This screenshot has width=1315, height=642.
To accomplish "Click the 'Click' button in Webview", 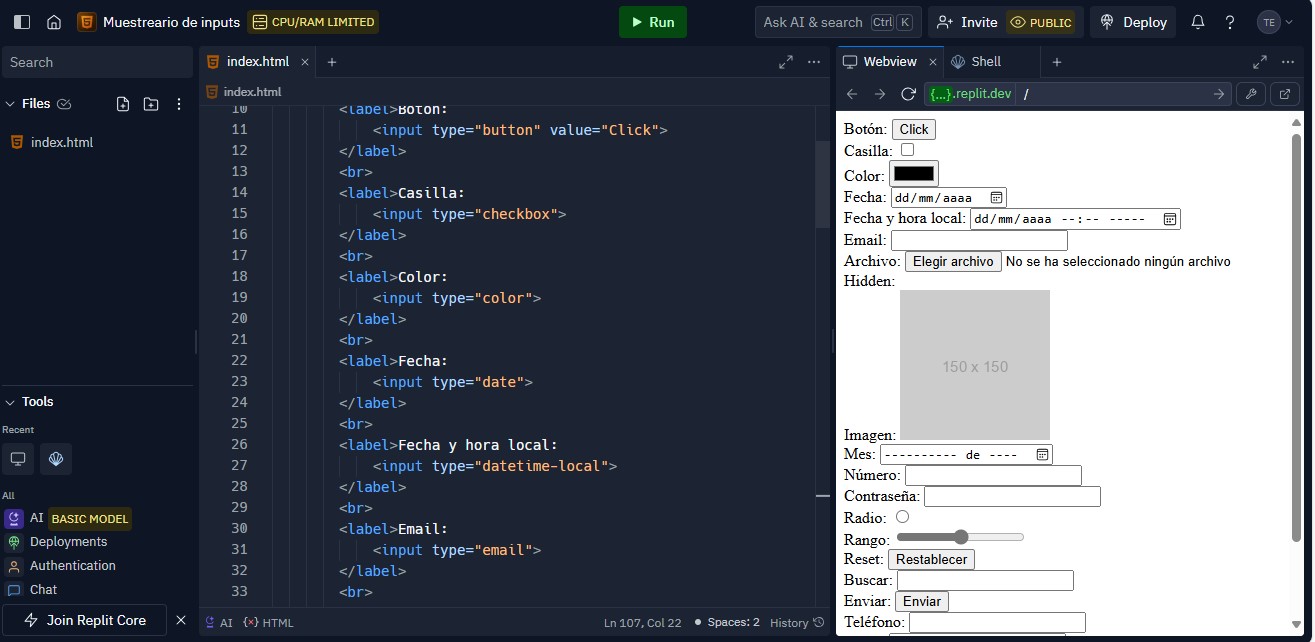I will 914,129.
